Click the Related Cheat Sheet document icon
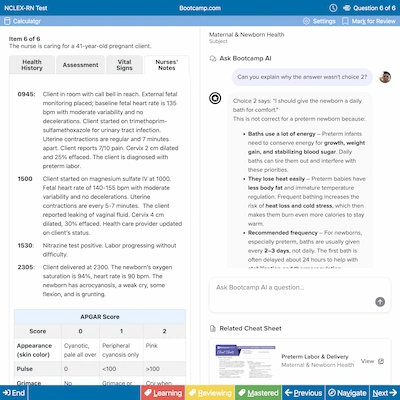The height and width of the screenshot is (400, 400). coord(213,329)
